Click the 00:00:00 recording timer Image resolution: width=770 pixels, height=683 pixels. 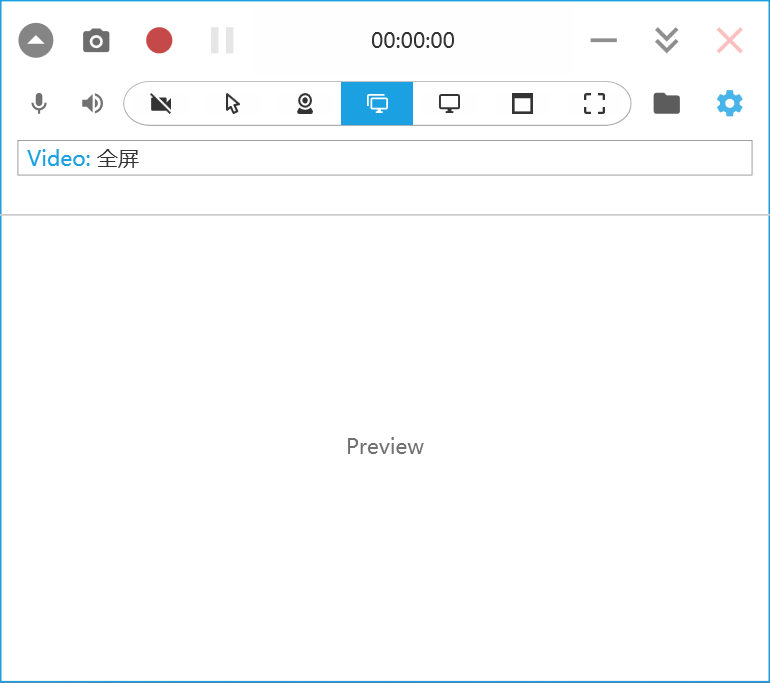[x=412, y=41]
